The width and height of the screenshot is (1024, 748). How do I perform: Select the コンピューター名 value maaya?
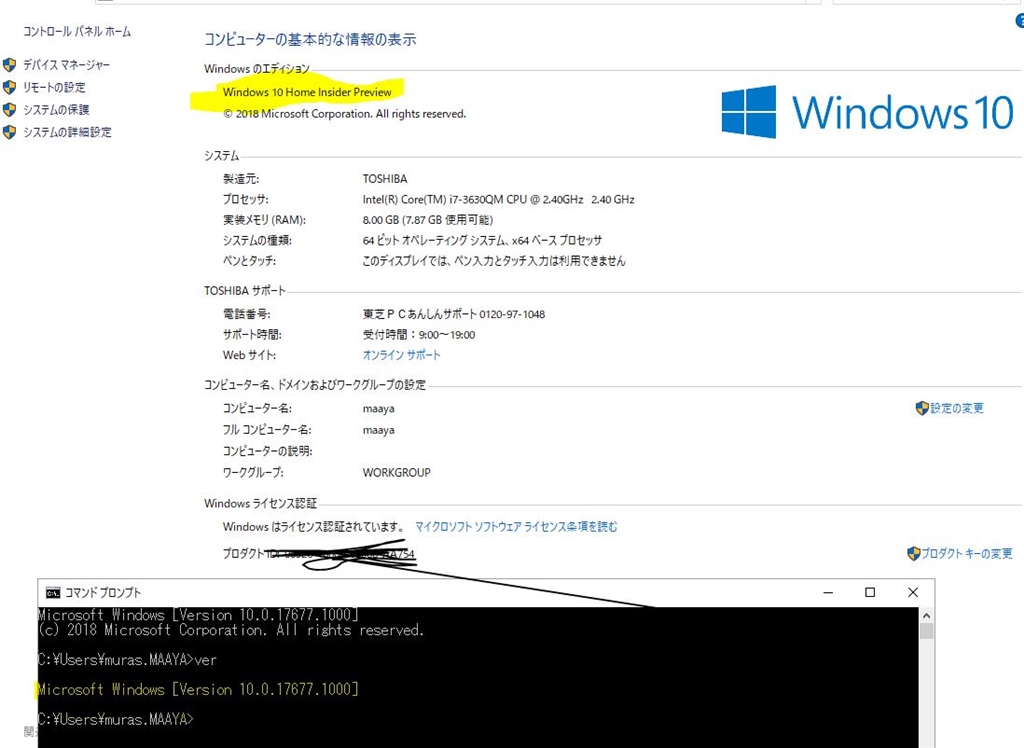pos(378,409)
